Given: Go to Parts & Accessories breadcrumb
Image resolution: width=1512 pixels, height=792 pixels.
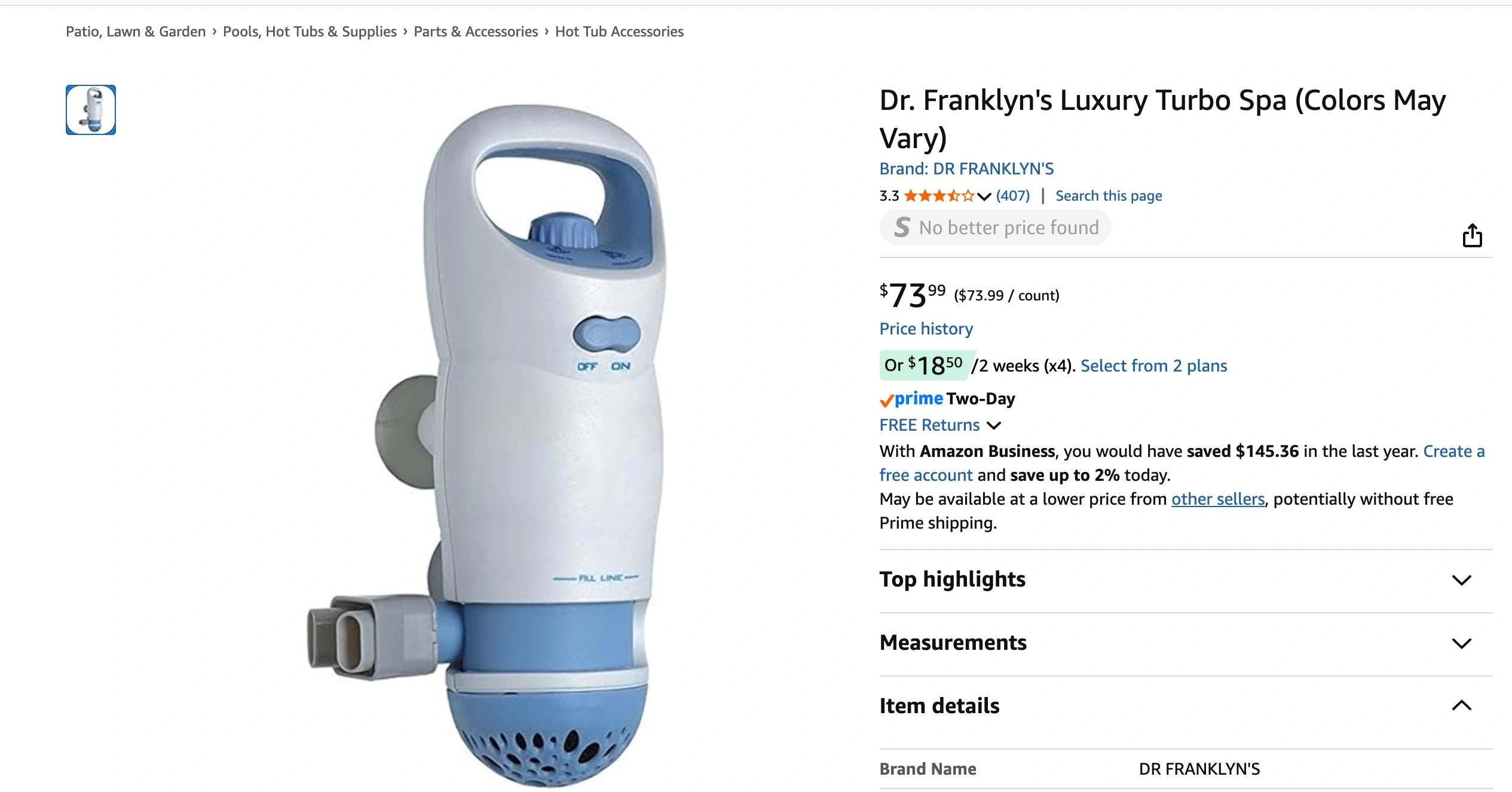Looking at the screenshot, I should 476,32.
